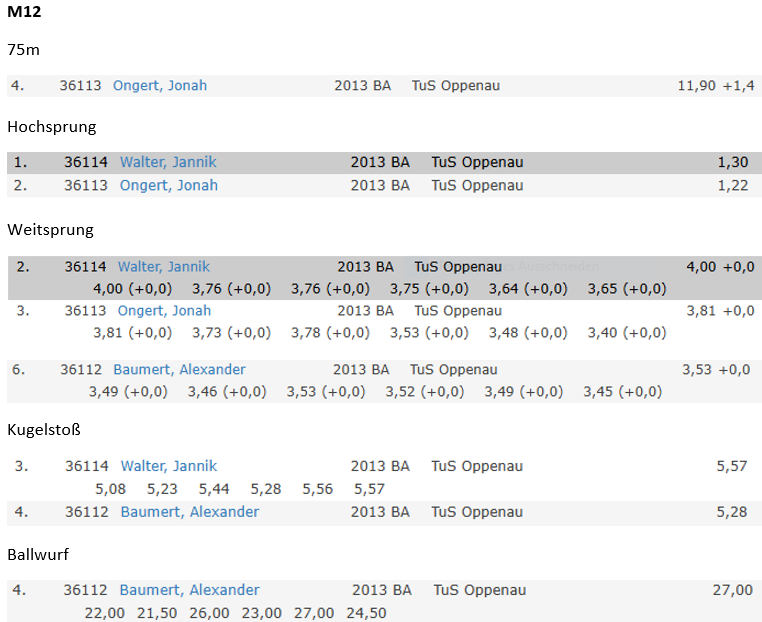Open Baumert, Alexander link under Kugelstoß
Screen dimensions: 762x622
coord(190,512)
